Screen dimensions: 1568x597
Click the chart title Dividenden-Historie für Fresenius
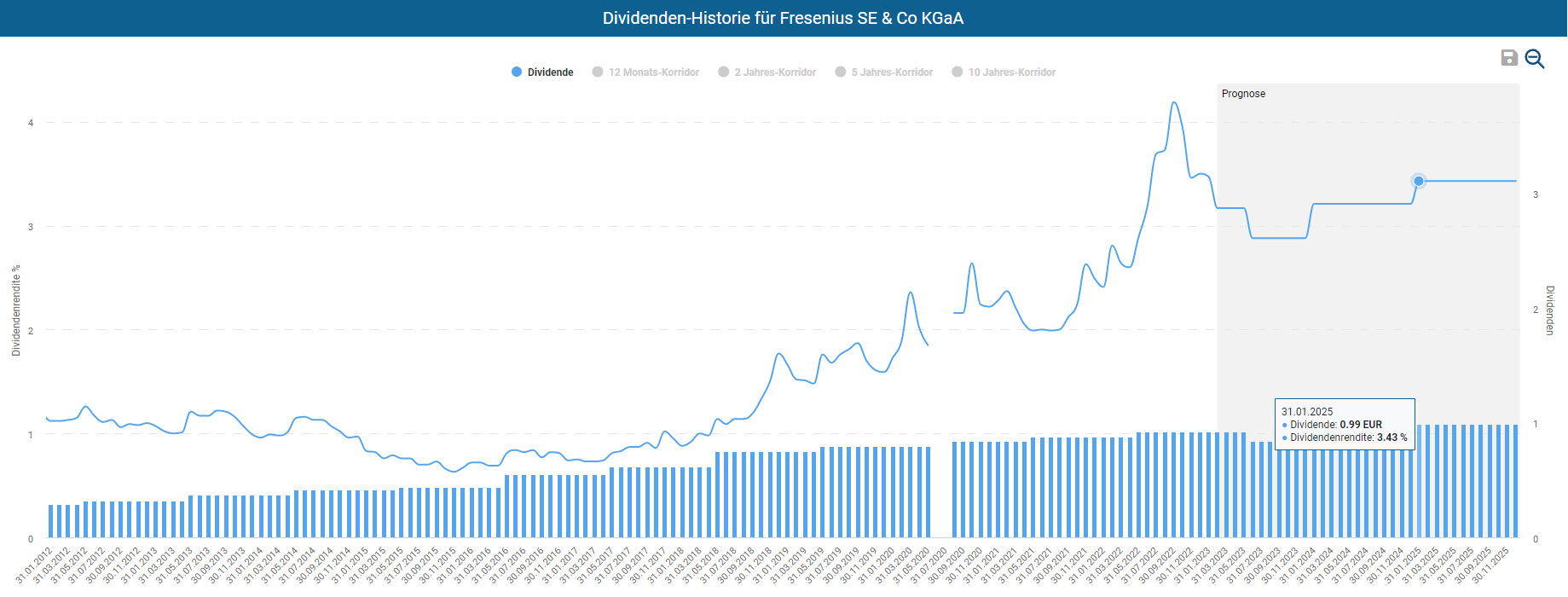(783, 18)
